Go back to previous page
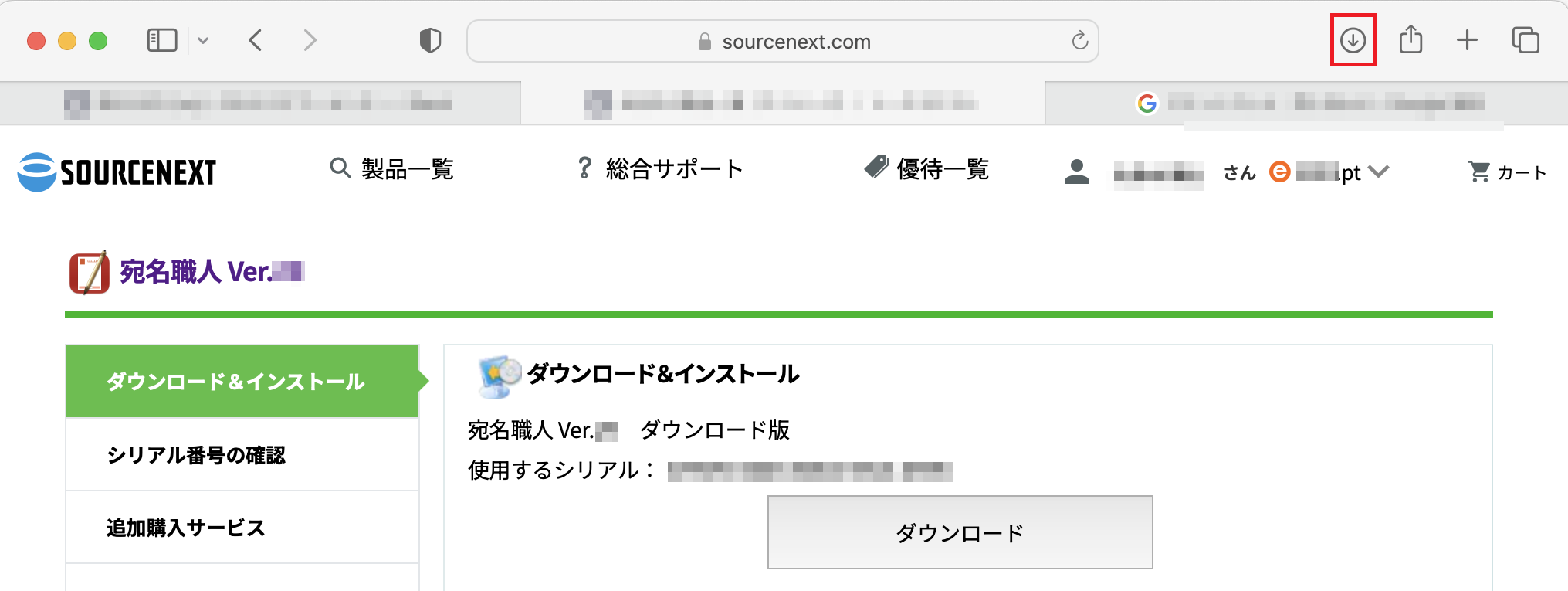This screenshot has width=1568, height=591. click(256, 40)
